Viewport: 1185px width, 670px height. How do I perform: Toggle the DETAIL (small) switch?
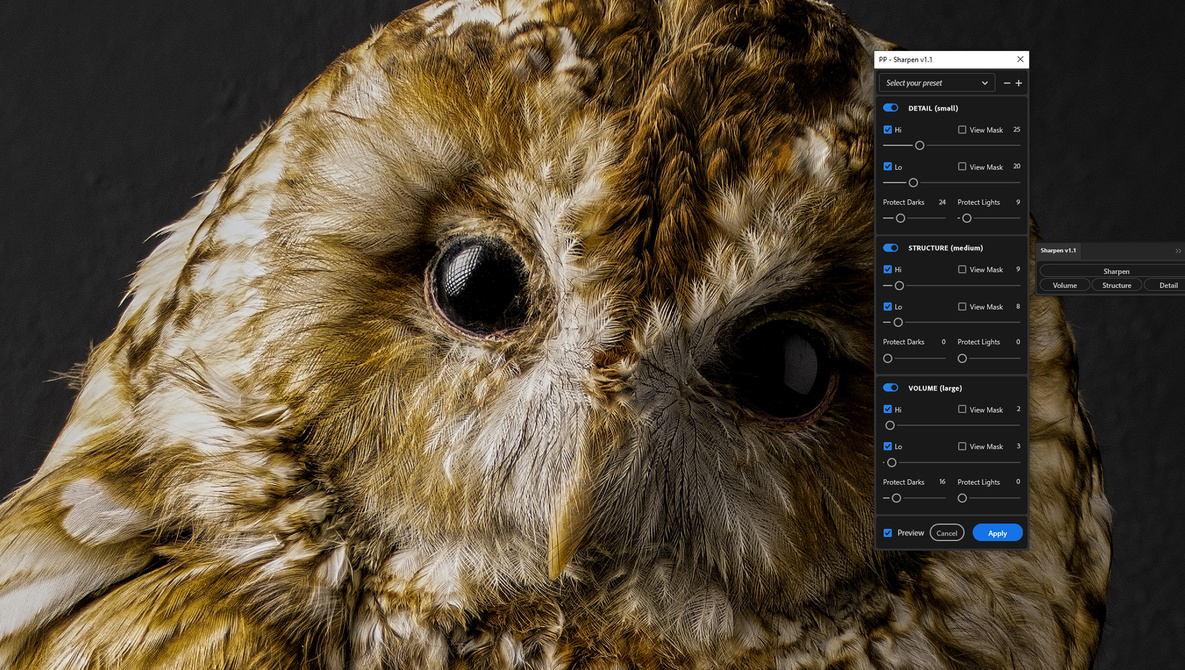pyautogui.click(x=890, y=108)
